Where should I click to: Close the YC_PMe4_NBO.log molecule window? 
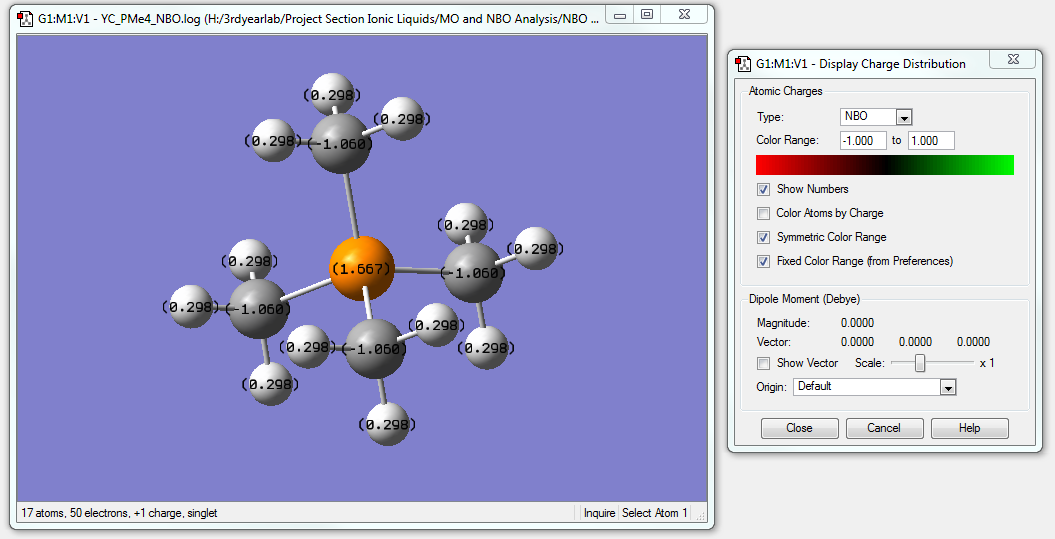682,15
